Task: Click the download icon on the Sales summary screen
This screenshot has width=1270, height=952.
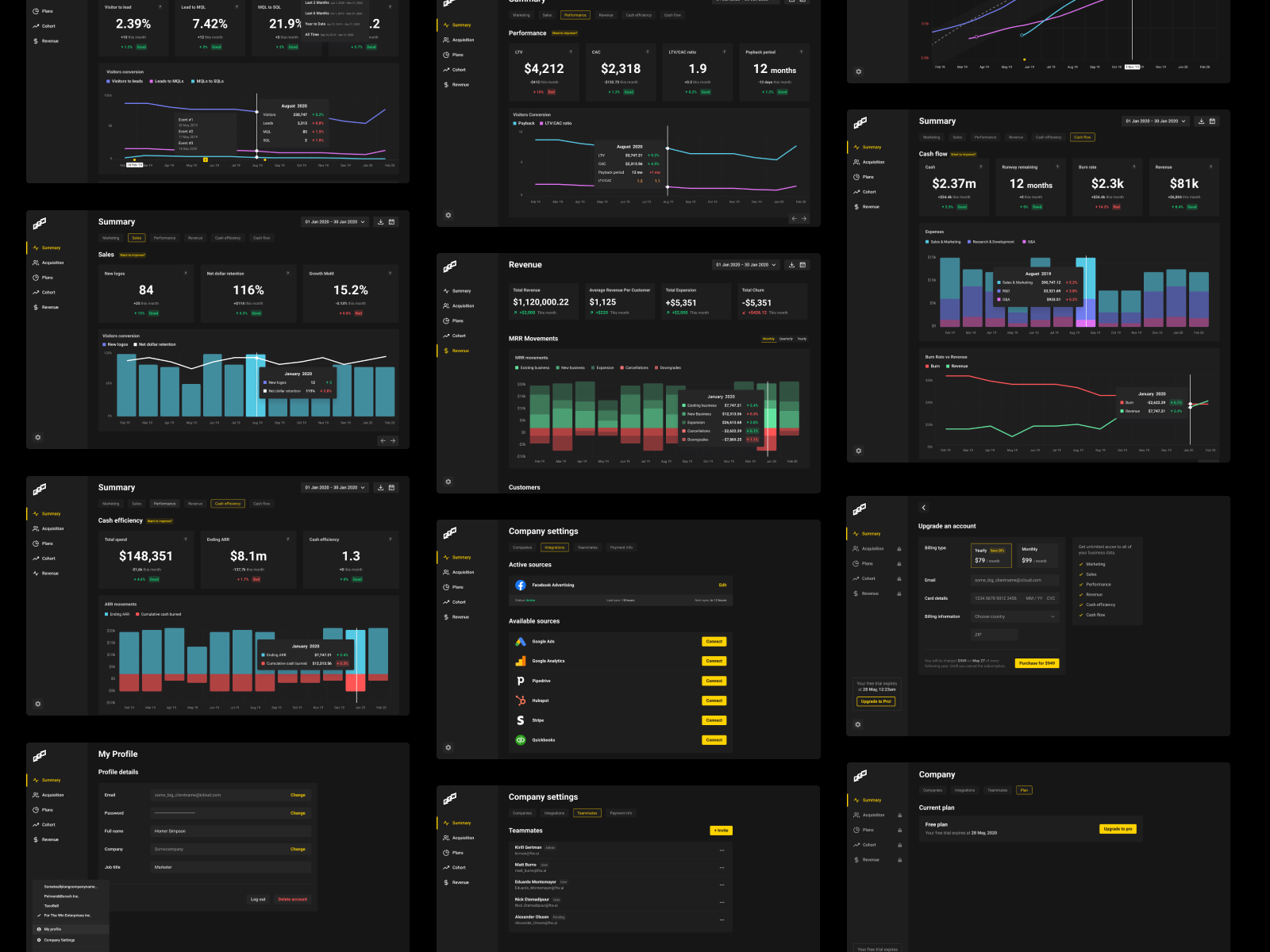Action: point(380,222)
